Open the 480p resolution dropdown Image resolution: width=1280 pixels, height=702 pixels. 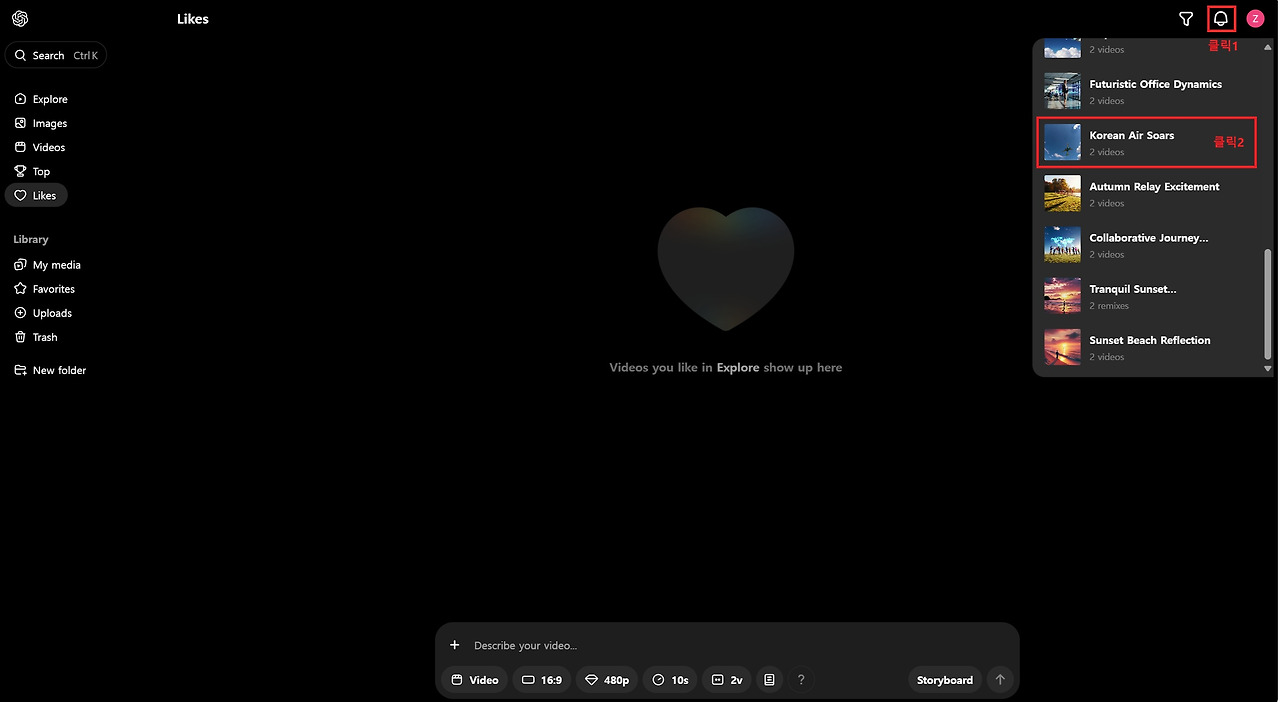click(607, 680)
